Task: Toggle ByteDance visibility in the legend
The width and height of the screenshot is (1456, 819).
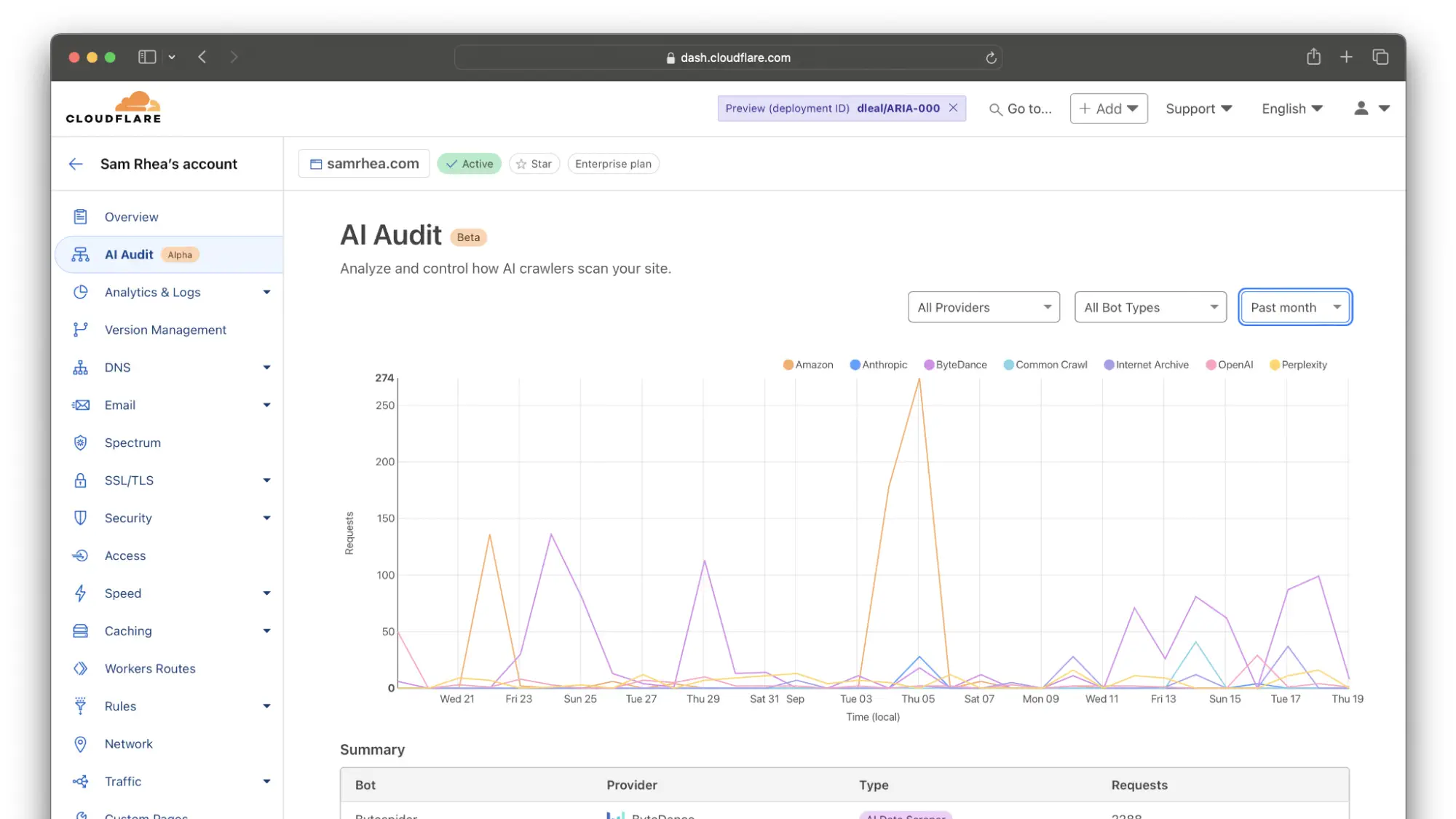Action: 956,365
